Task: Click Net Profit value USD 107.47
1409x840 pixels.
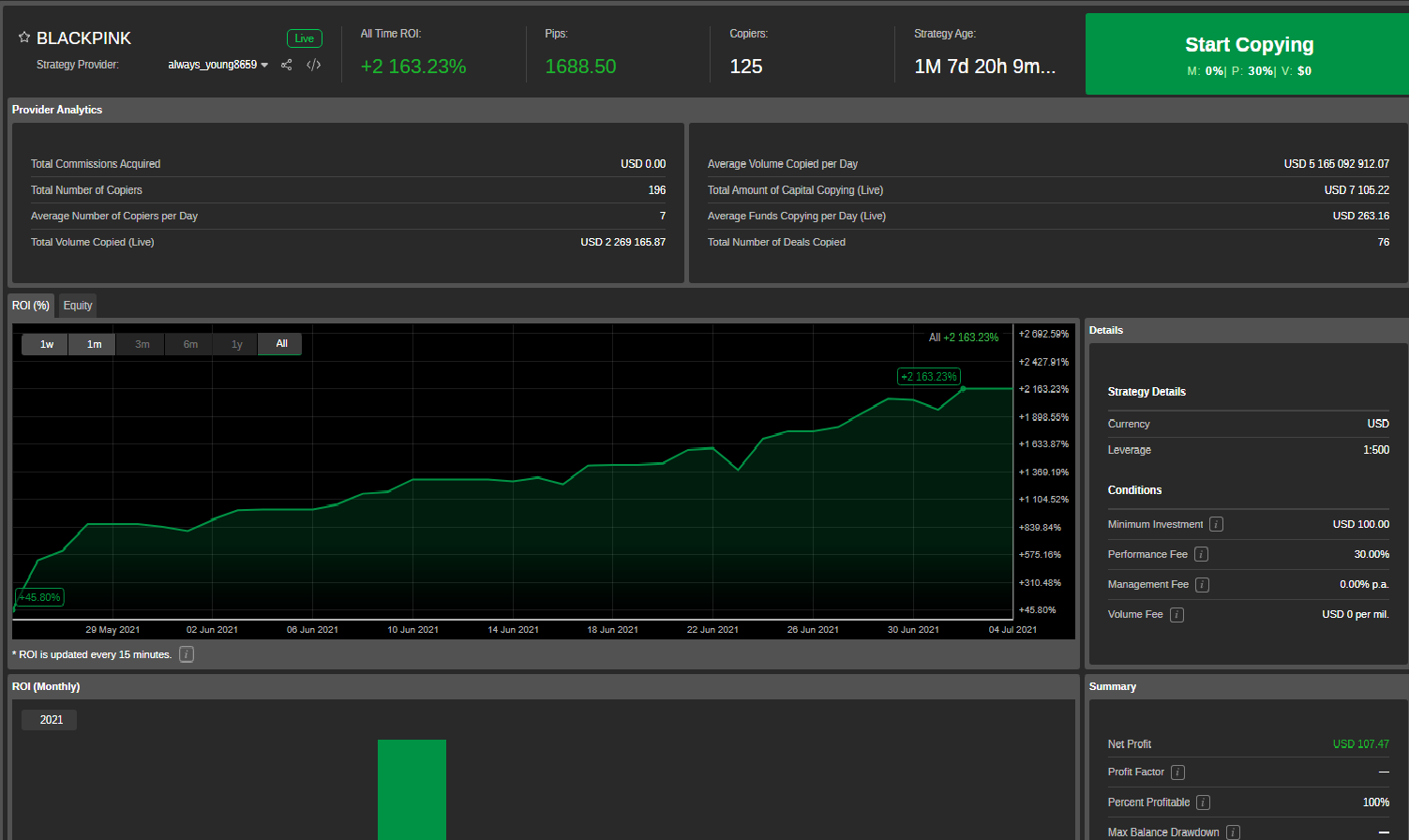Action: coord(1361,744)
